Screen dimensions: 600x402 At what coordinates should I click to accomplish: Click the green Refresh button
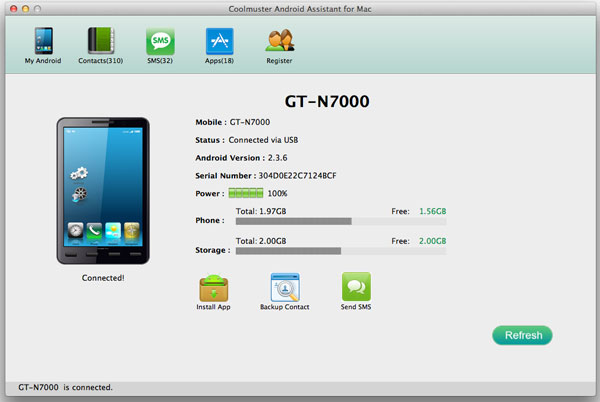point(522,335)
